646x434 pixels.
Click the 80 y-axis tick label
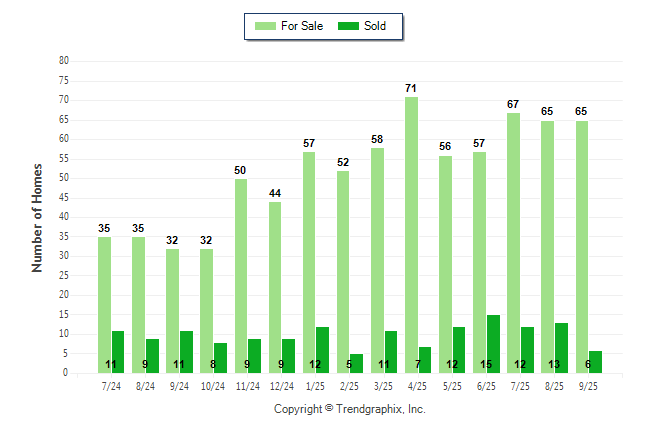point(63,61)
